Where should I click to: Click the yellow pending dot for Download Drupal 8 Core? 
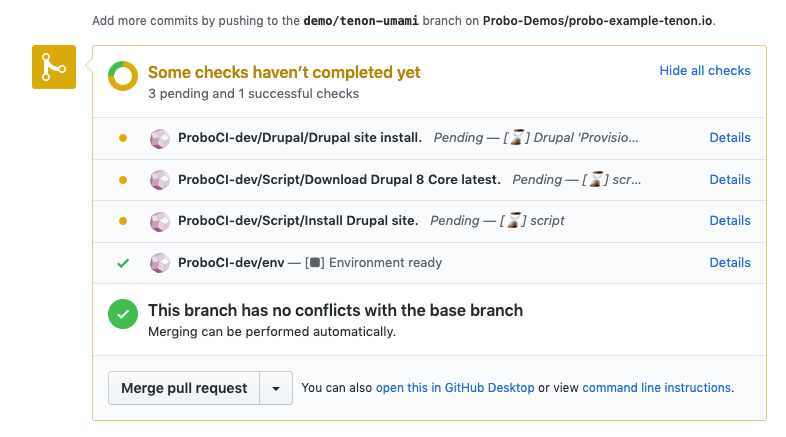[x=123, y=180]
